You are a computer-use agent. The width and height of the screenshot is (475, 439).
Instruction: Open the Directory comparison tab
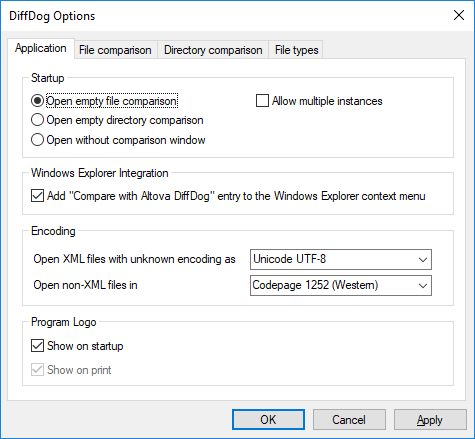[x=213, y=50]
